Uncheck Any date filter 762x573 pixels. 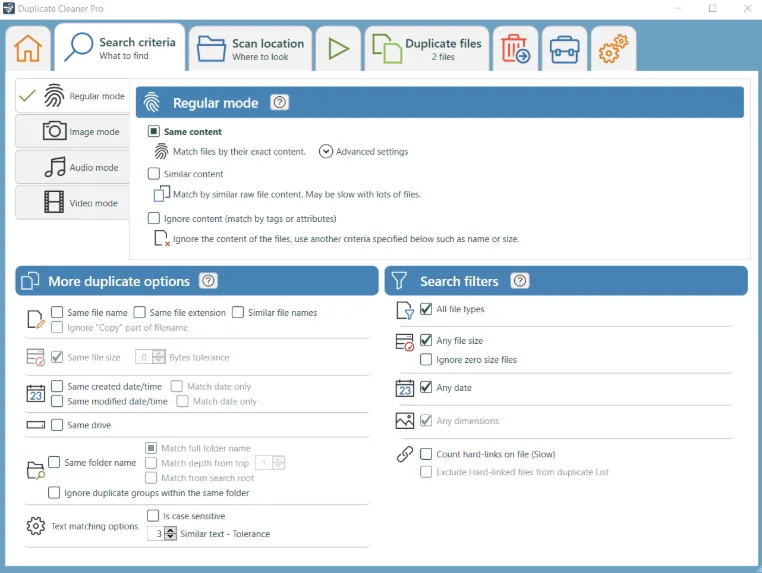coord(426,387)
